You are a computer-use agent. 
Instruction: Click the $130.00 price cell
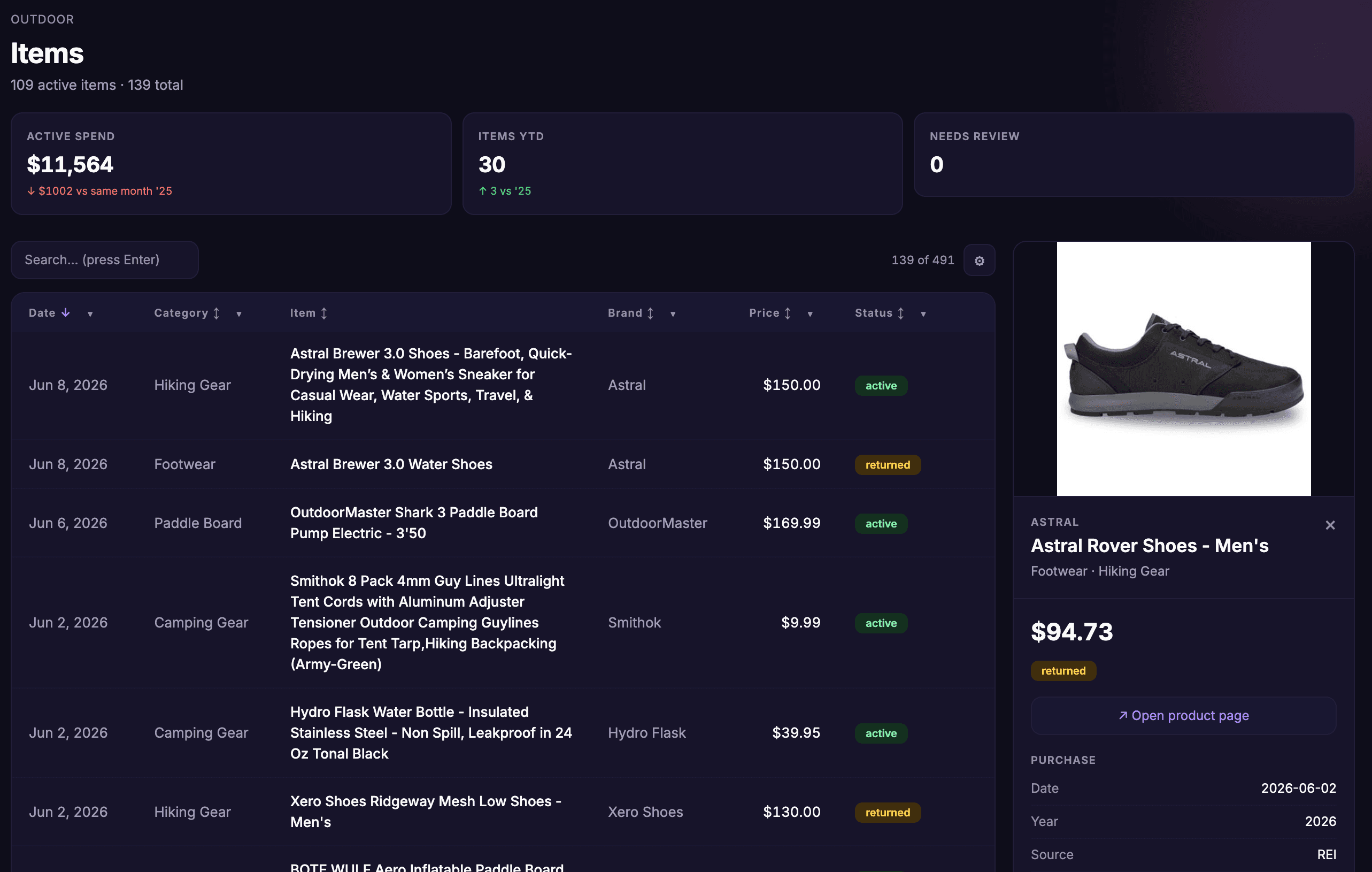point(791,812)
